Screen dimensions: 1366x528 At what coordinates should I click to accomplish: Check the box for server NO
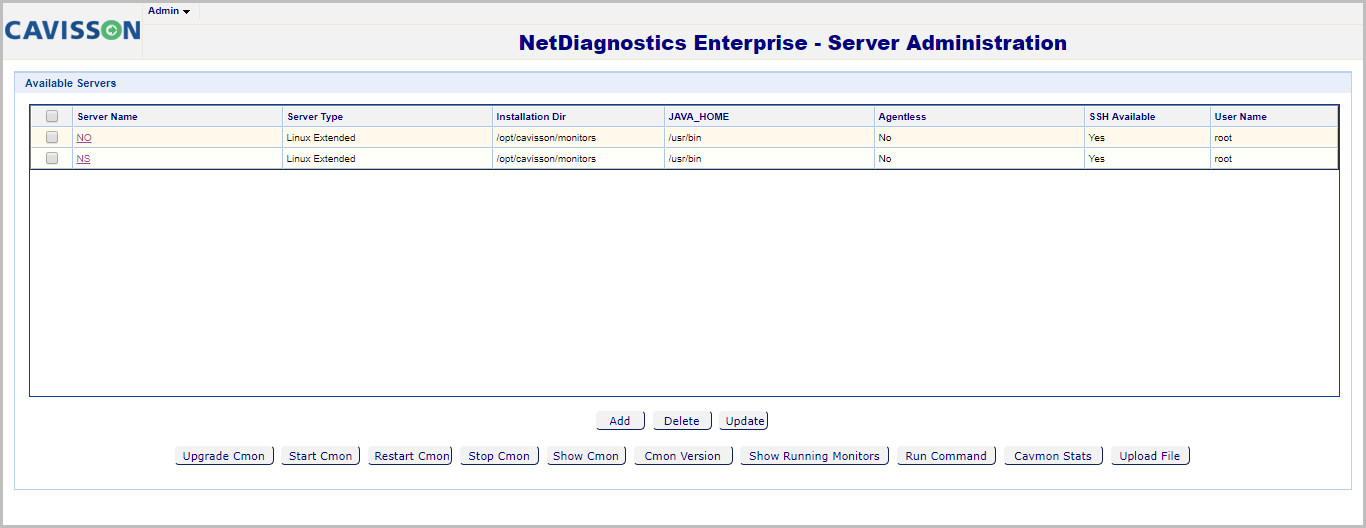[x=52, y=138]
